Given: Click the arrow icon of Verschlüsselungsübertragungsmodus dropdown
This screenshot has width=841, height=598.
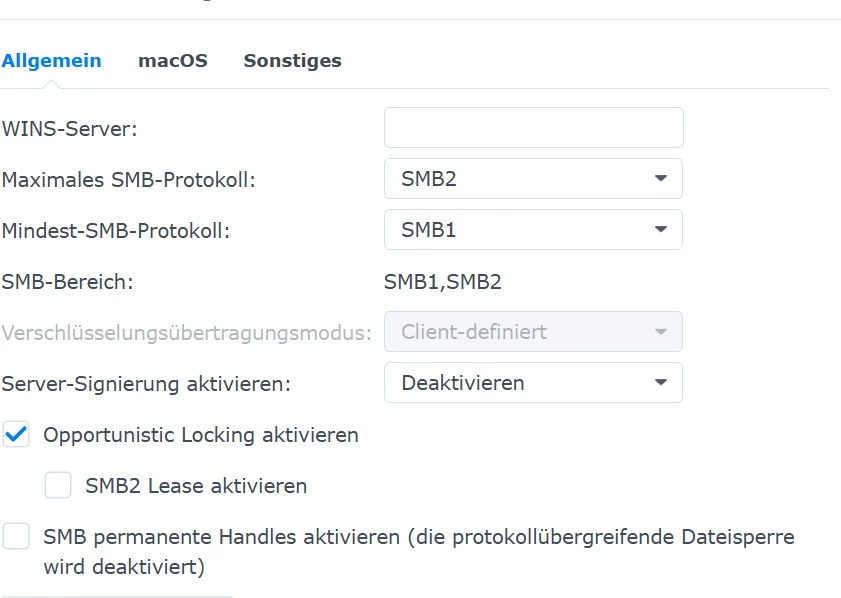Looking at the screenshot, I should tap(661, 331).
